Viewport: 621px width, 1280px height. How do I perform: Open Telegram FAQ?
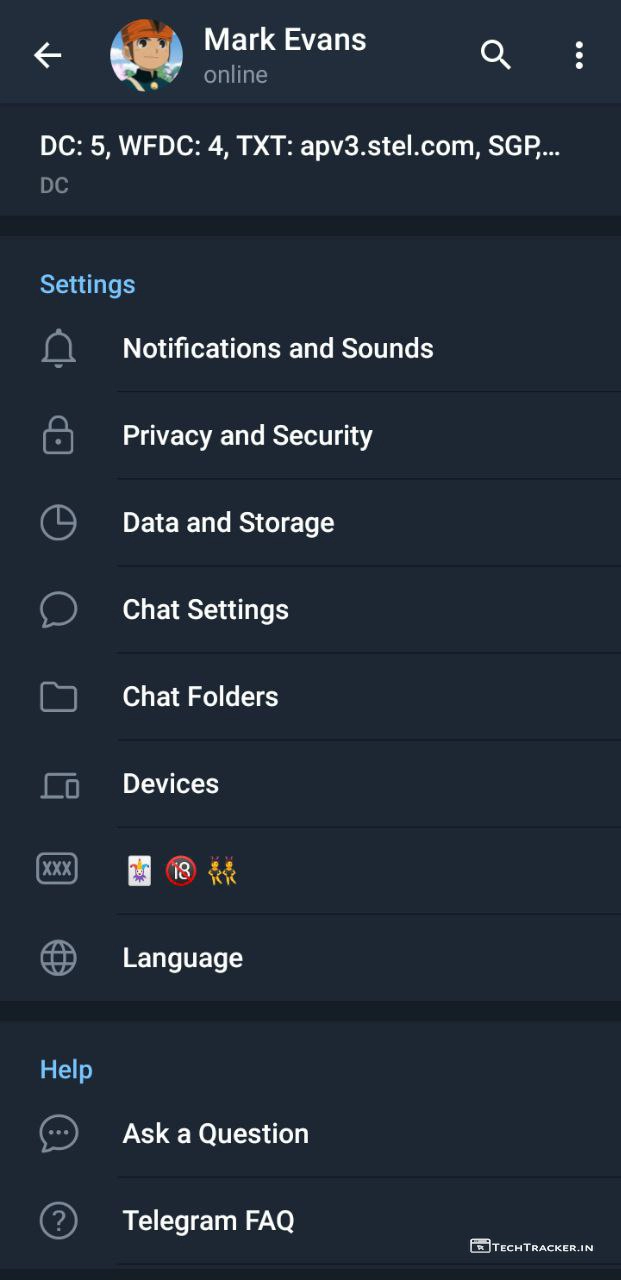pyautogui.click(x=208, y=1221)
